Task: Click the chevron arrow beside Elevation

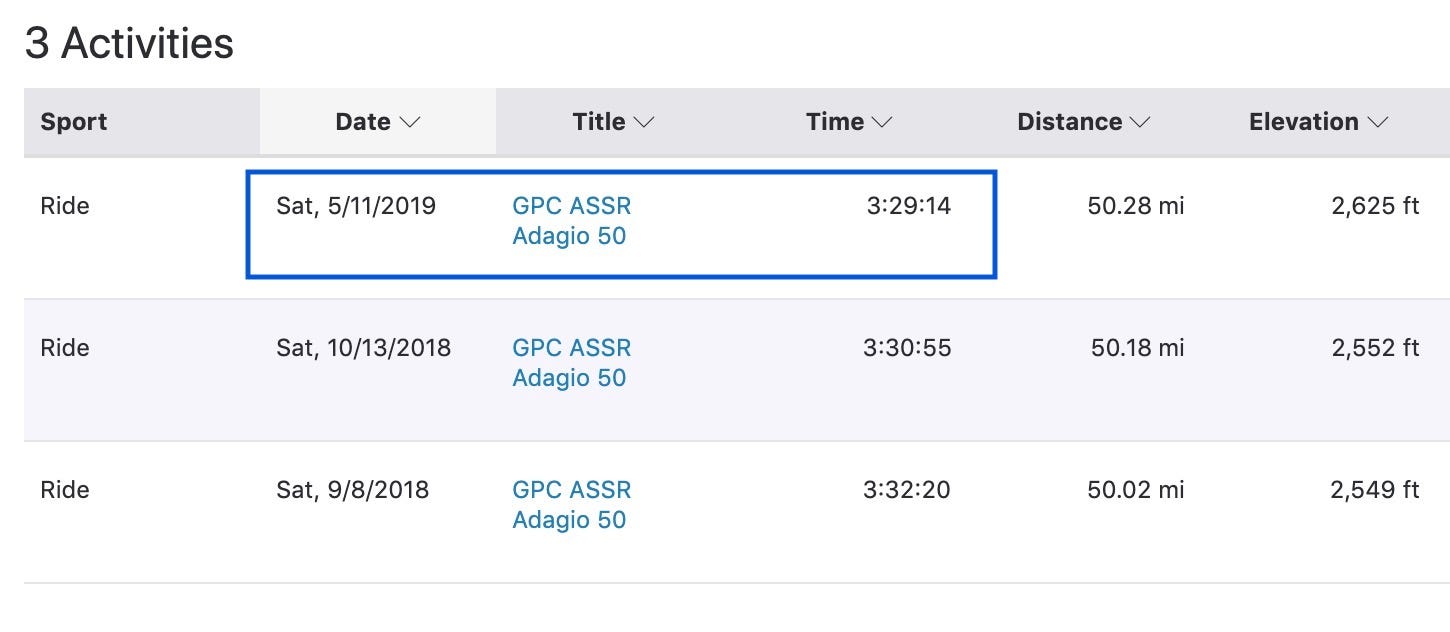Action: coord(1378,122)
